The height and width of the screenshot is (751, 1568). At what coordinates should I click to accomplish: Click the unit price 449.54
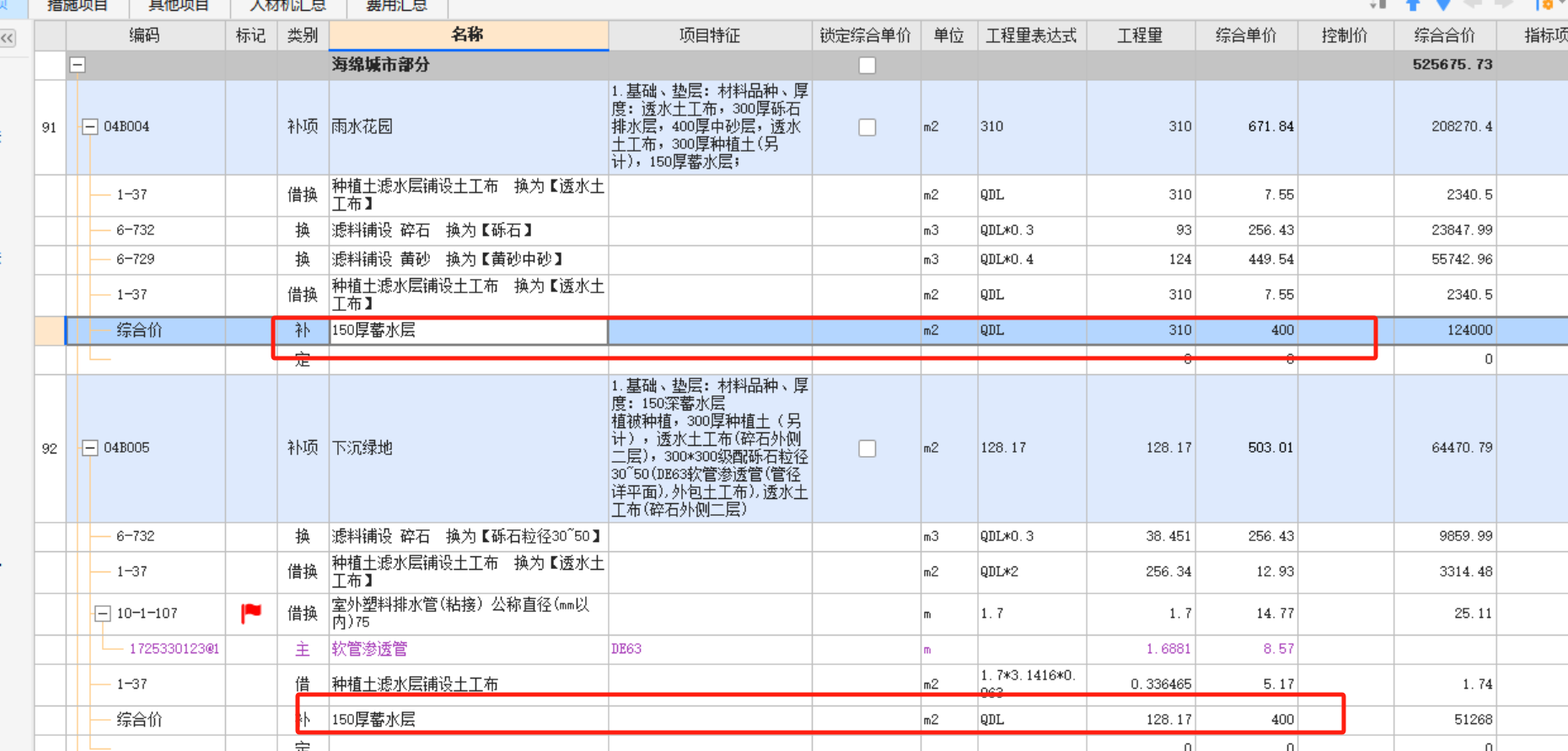(1270, 260)
